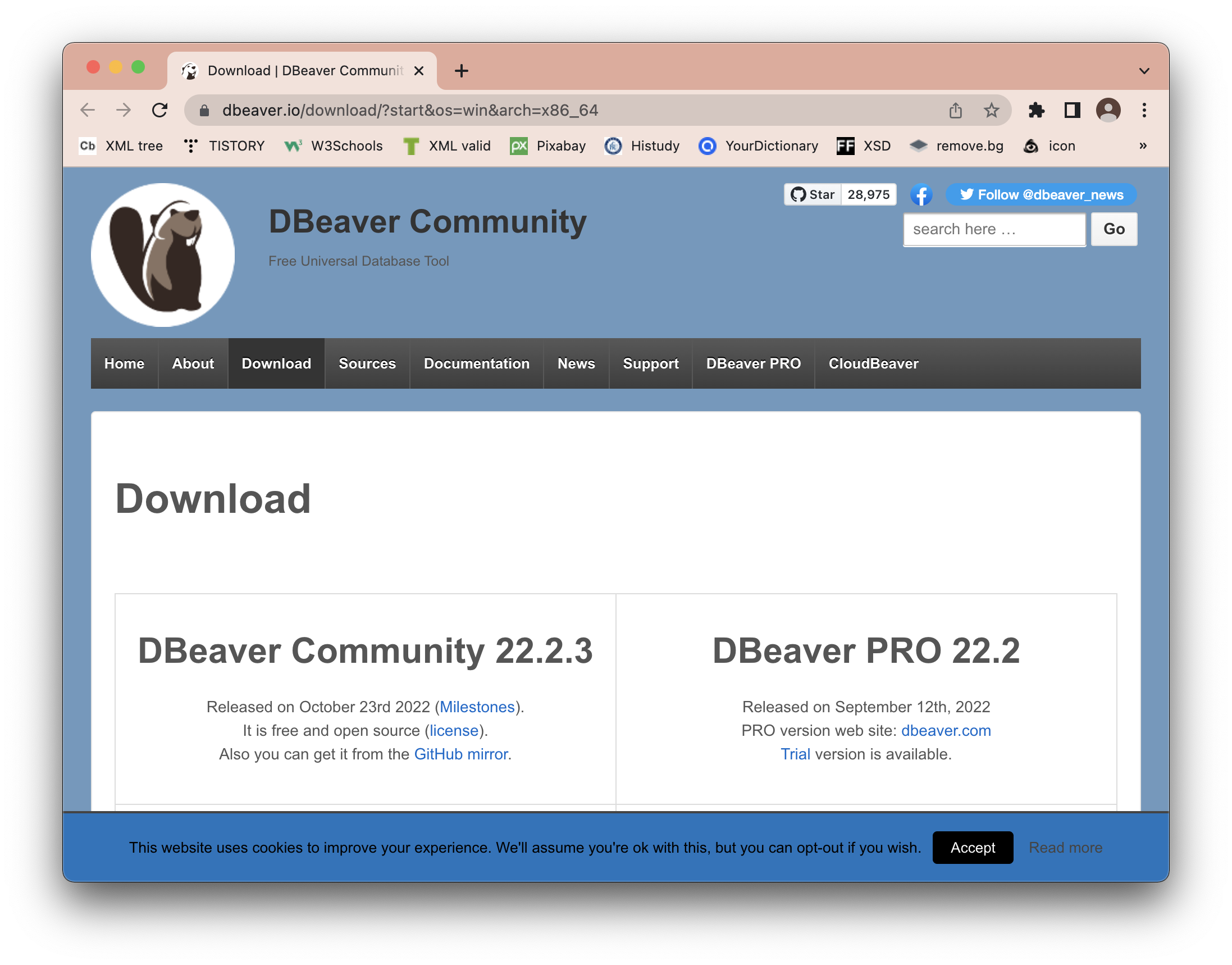Click the DBeaver PRO 22.2 heading
The height and width of the screenshot is (965, 1232).
(x=866, y=651)
